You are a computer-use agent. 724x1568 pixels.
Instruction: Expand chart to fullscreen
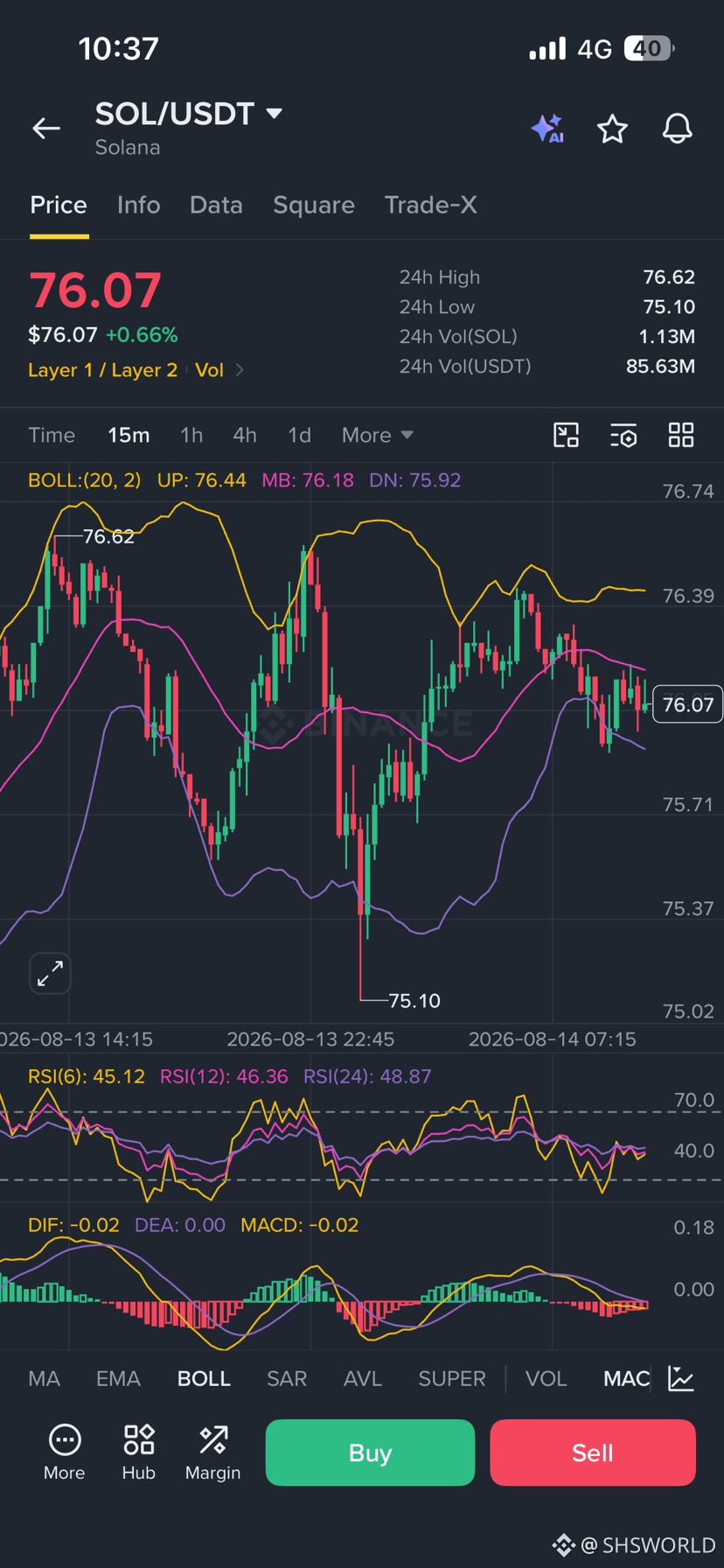click(50, 973)
